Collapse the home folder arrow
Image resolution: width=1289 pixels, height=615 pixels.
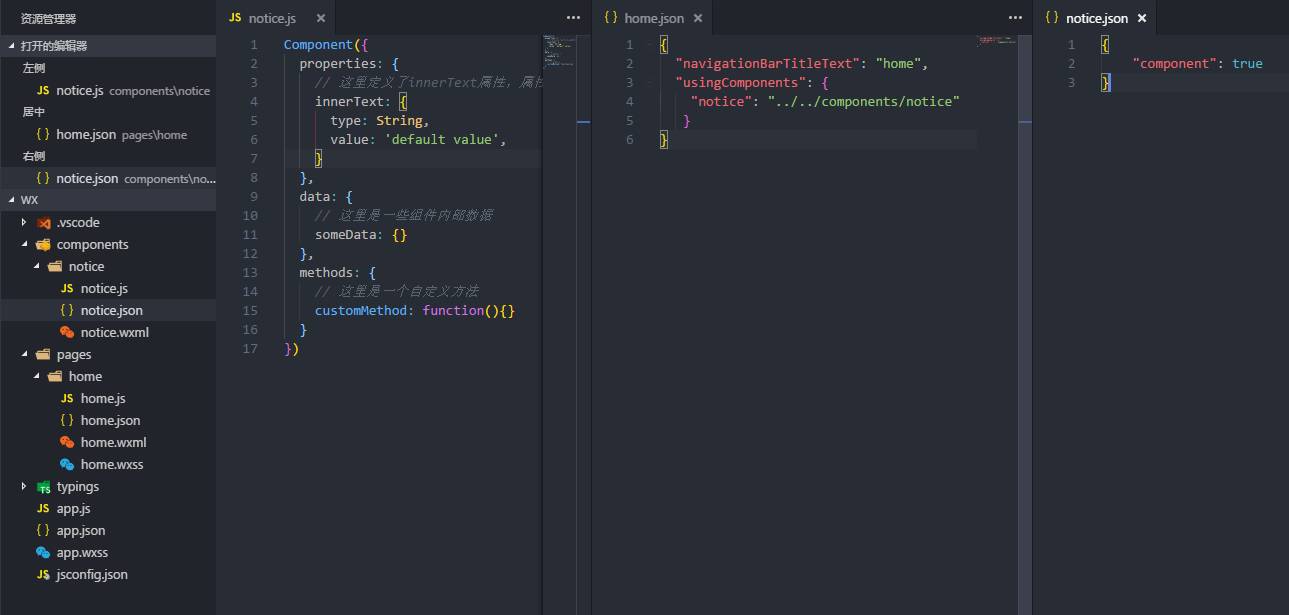pyautogui.click(x=36, y=376)
